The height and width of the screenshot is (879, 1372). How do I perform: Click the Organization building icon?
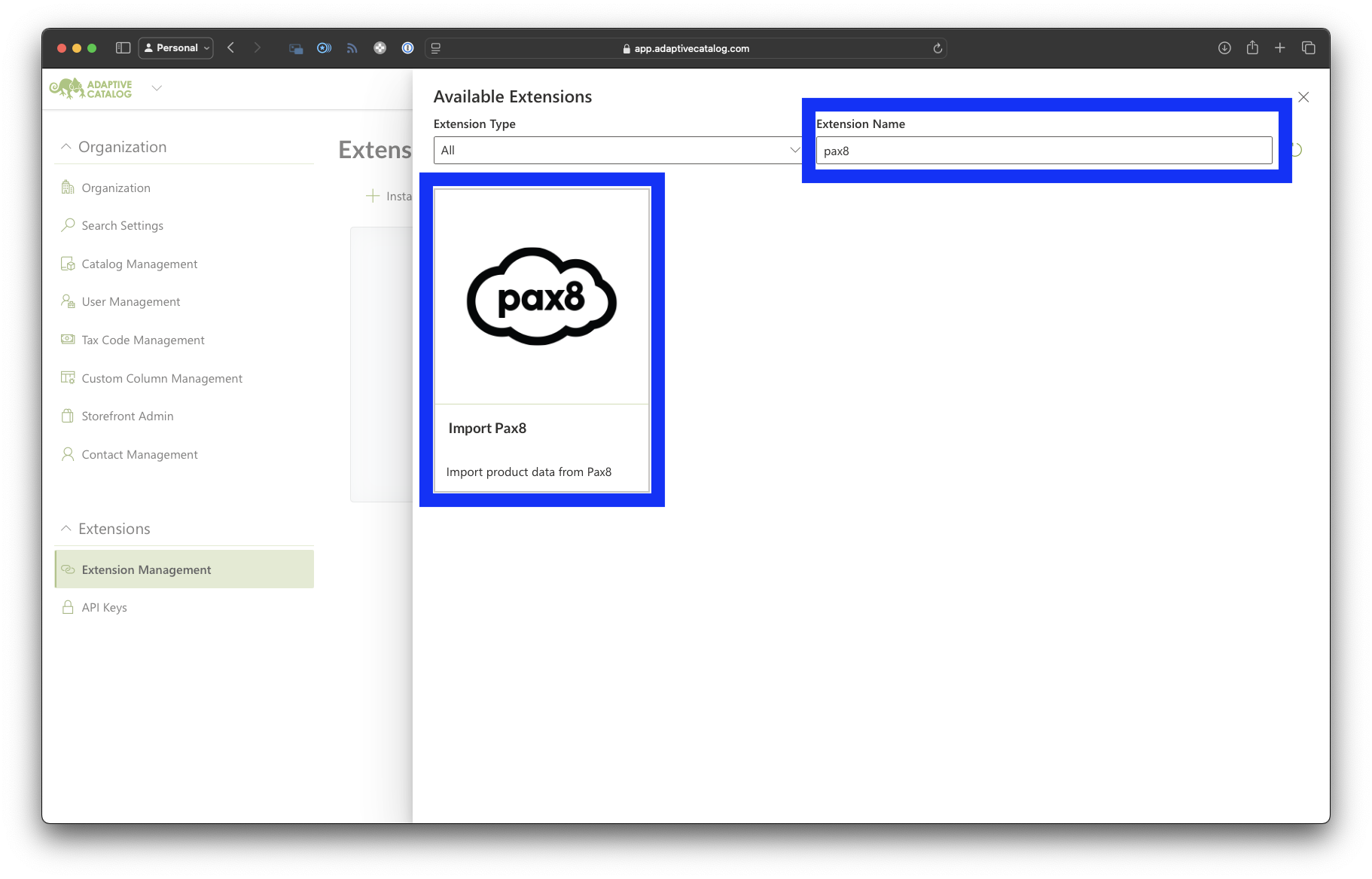point(68,187)
